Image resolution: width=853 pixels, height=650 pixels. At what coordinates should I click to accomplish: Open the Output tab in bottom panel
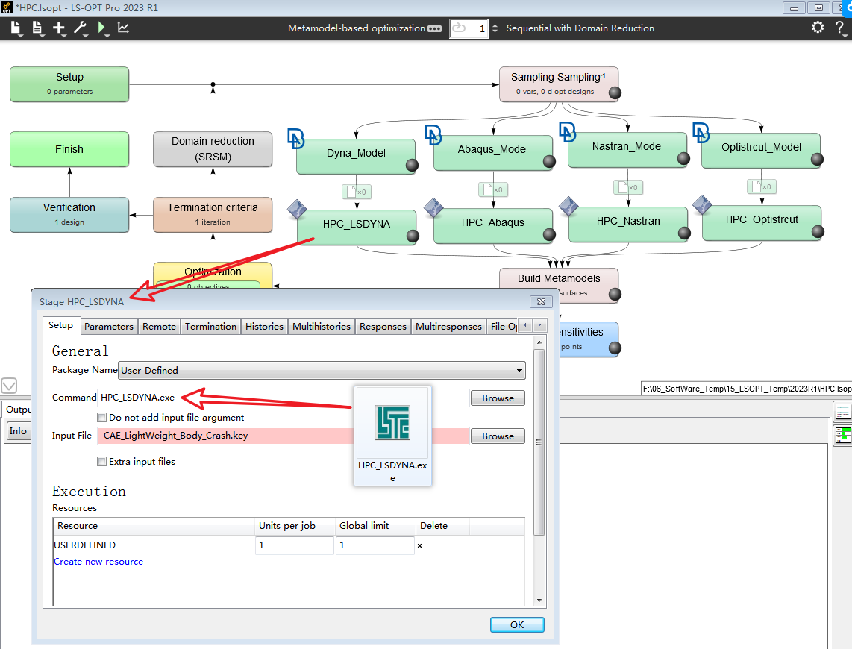18,410
